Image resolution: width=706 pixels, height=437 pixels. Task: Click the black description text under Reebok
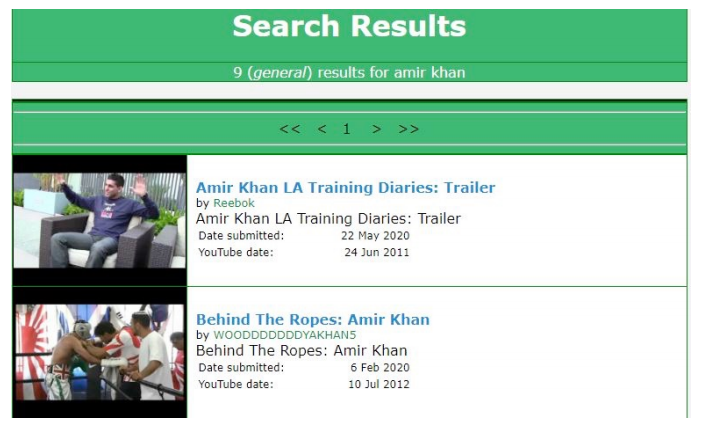[x=328, y=219]
